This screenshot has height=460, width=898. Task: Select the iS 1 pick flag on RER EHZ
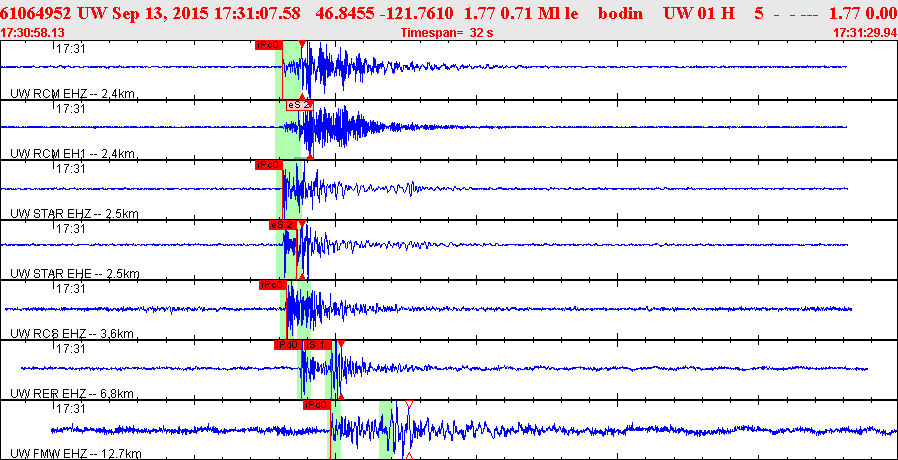[x=318, y=345]
